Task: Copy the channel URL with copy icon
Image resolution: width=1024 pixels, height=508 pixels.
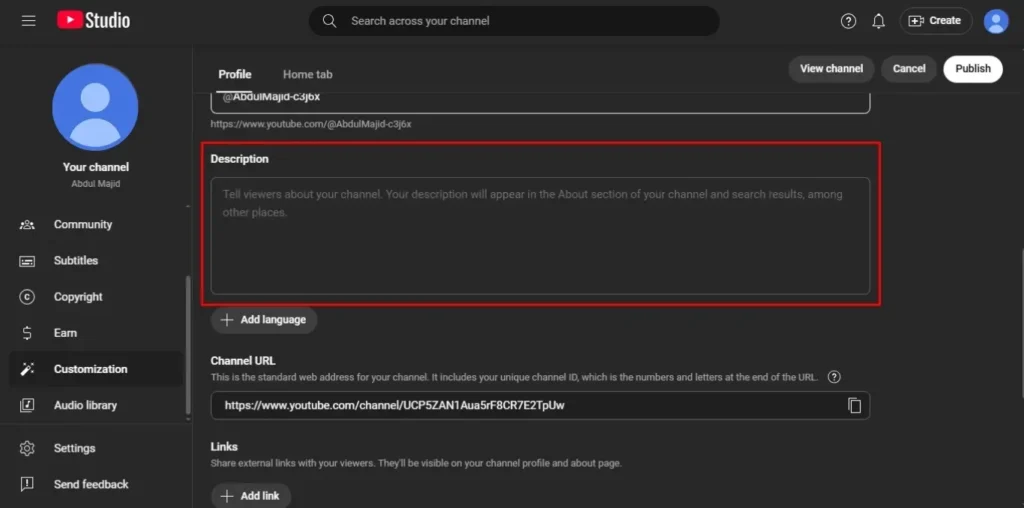Action: coord(854,405)
